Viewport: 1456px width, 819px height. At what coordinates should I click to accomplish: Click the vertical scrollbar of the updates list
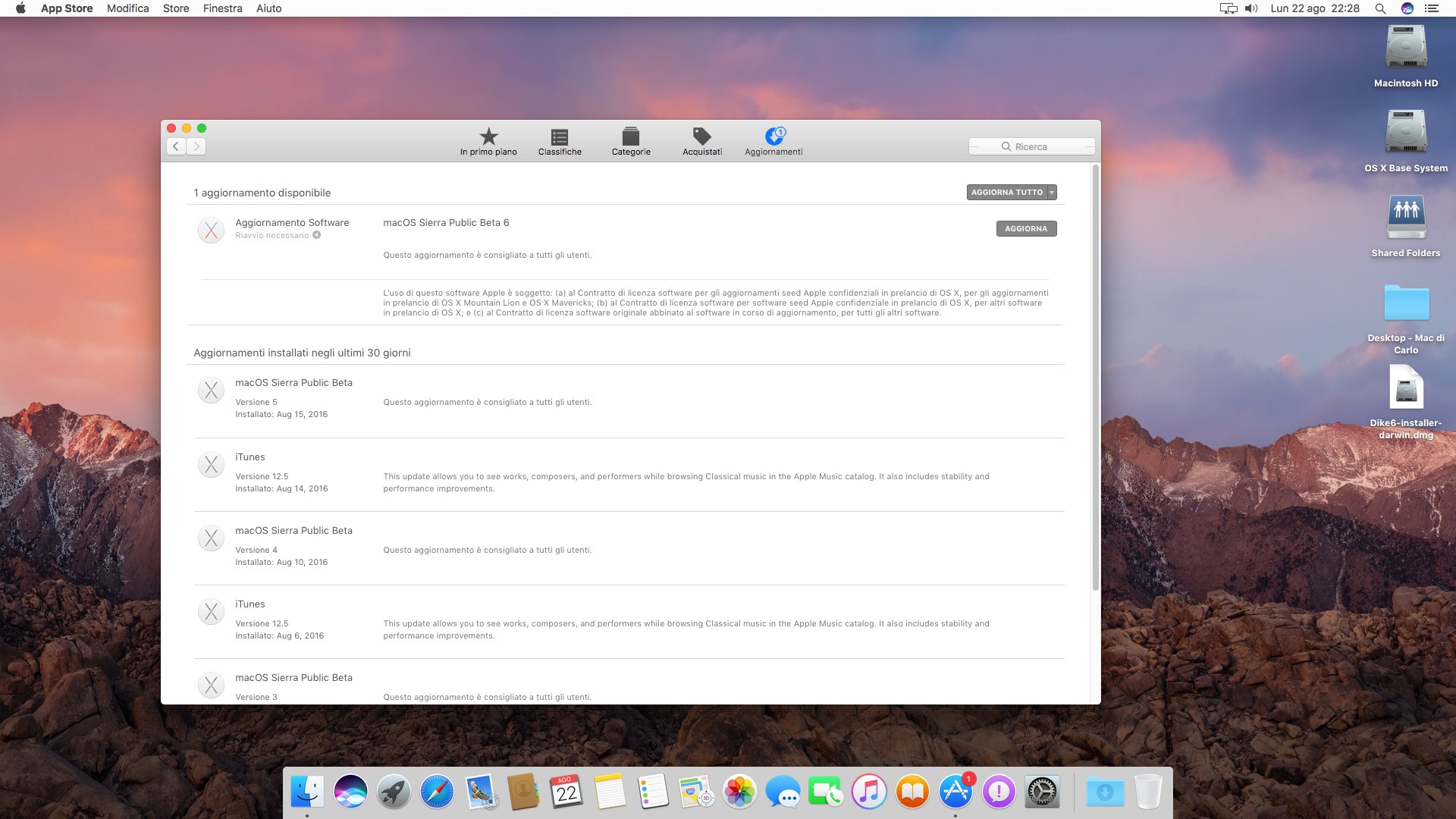[1095, 379]
